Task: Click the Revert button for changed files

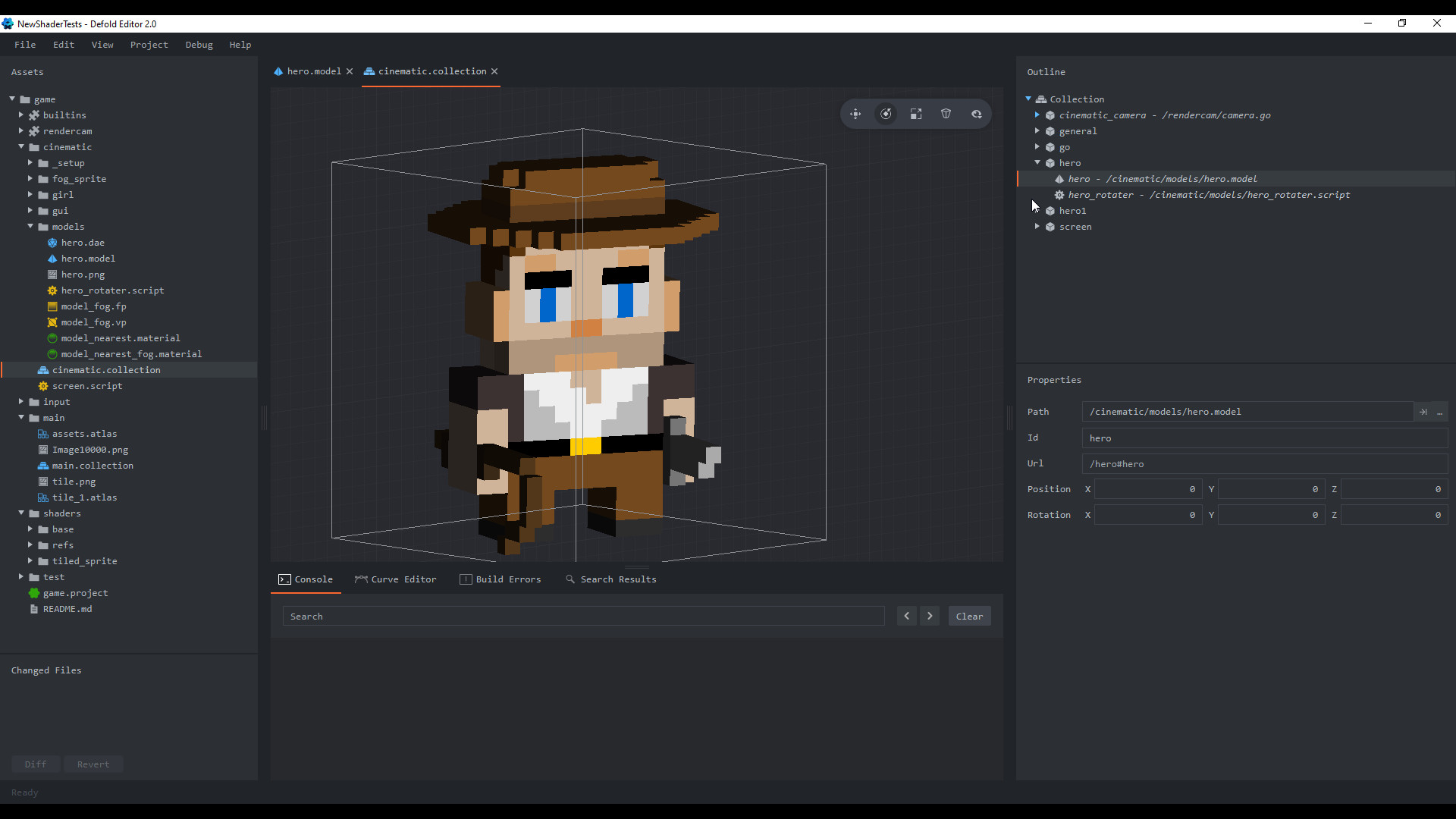Action: point(93,764)
